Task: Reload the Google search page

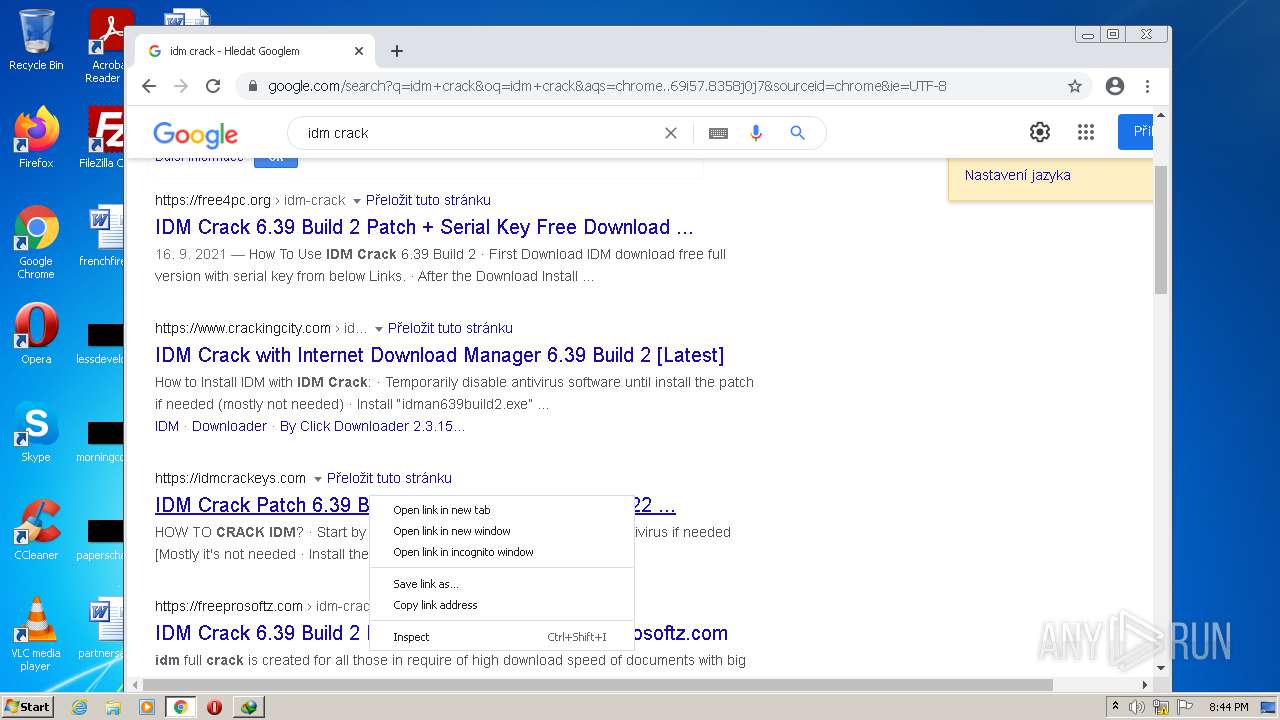Action: pyautogui.click(x=213, y=86)
